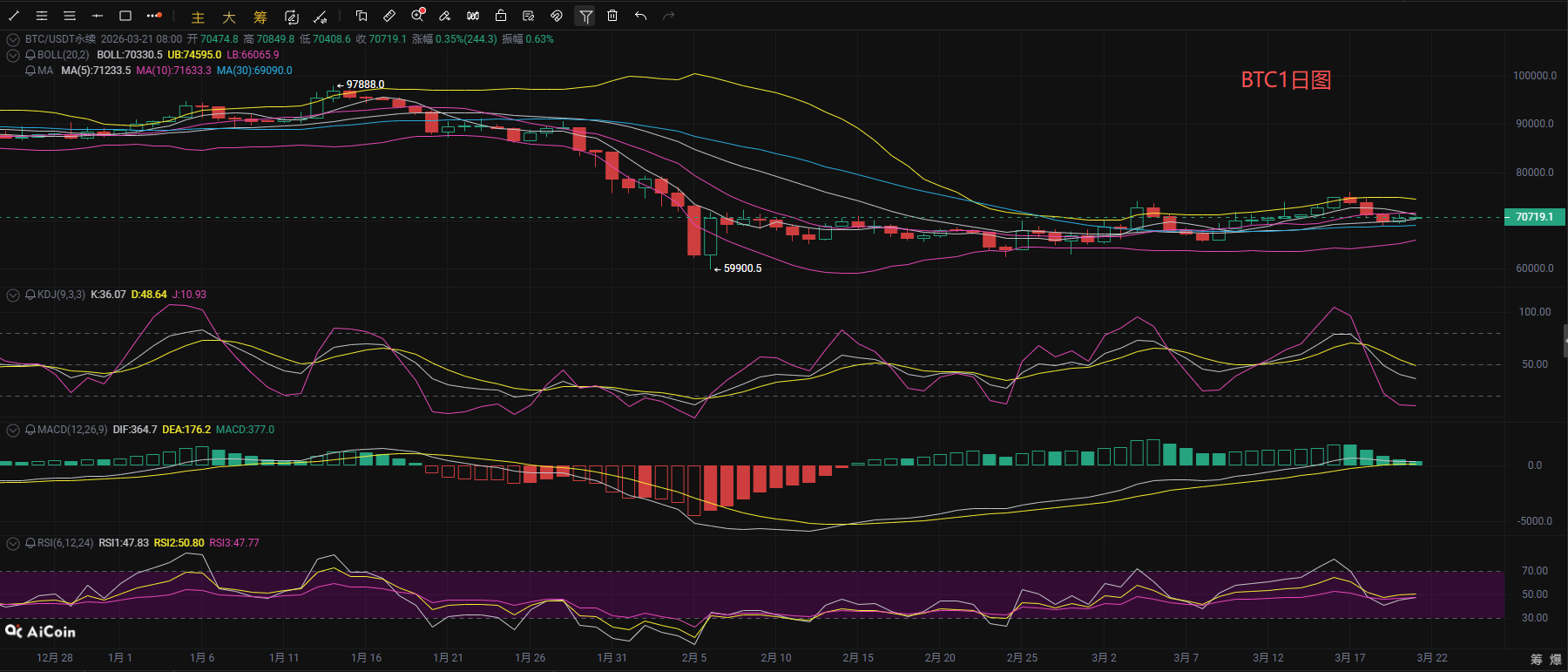The width and height of the screenshot is (1568, 672).
Task: Switch to the yellow 主 tab
Action: [198, 17]
